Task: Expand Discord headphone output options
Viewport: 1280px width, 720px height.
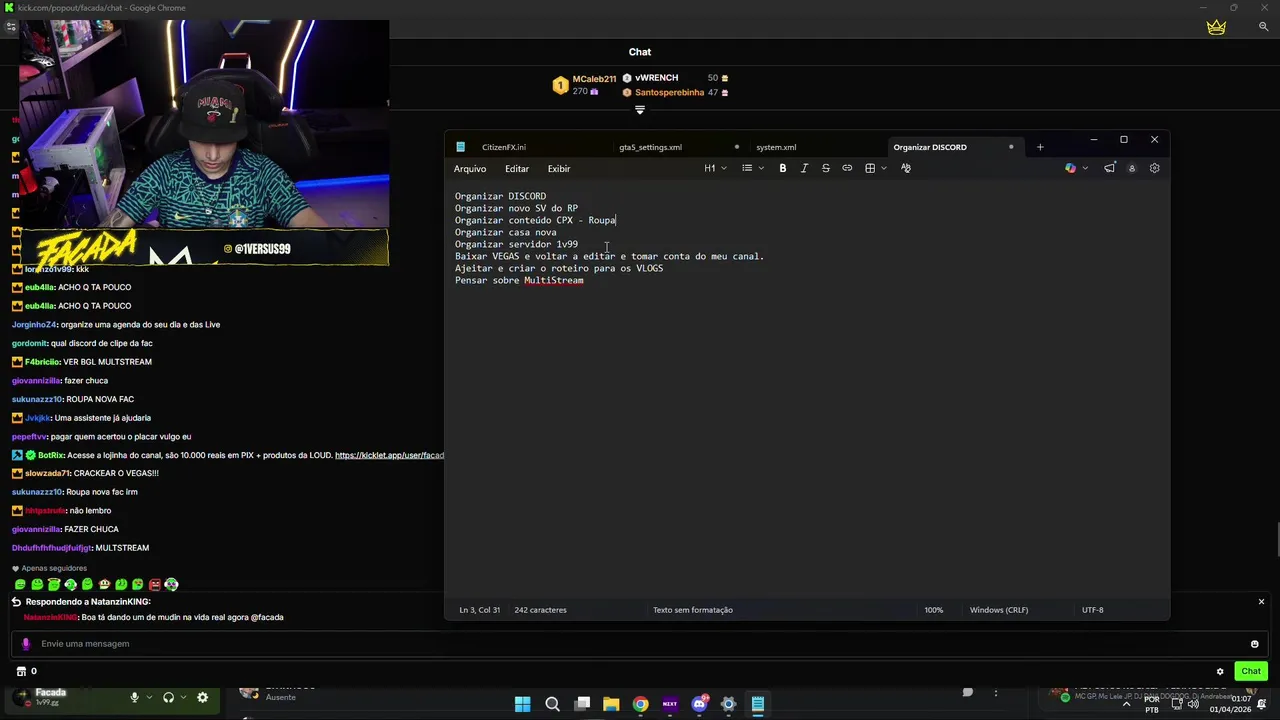Action: [184, 697]
